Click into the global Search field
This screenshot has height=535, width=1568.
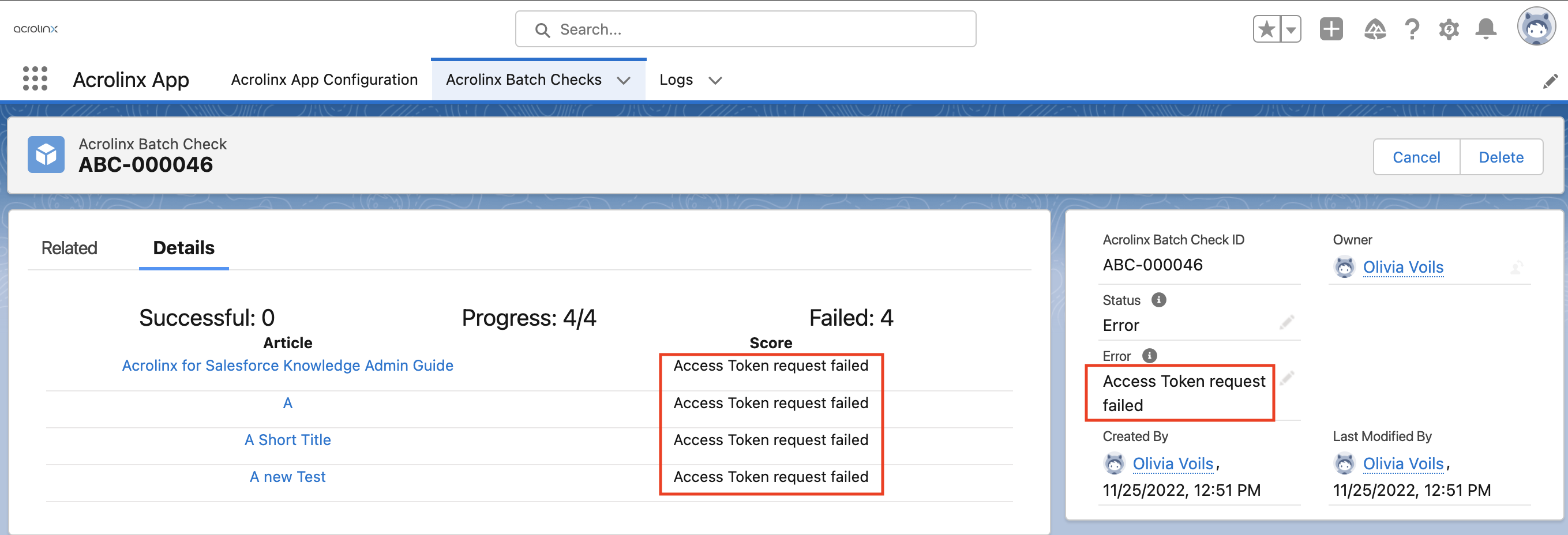point(746,29)
